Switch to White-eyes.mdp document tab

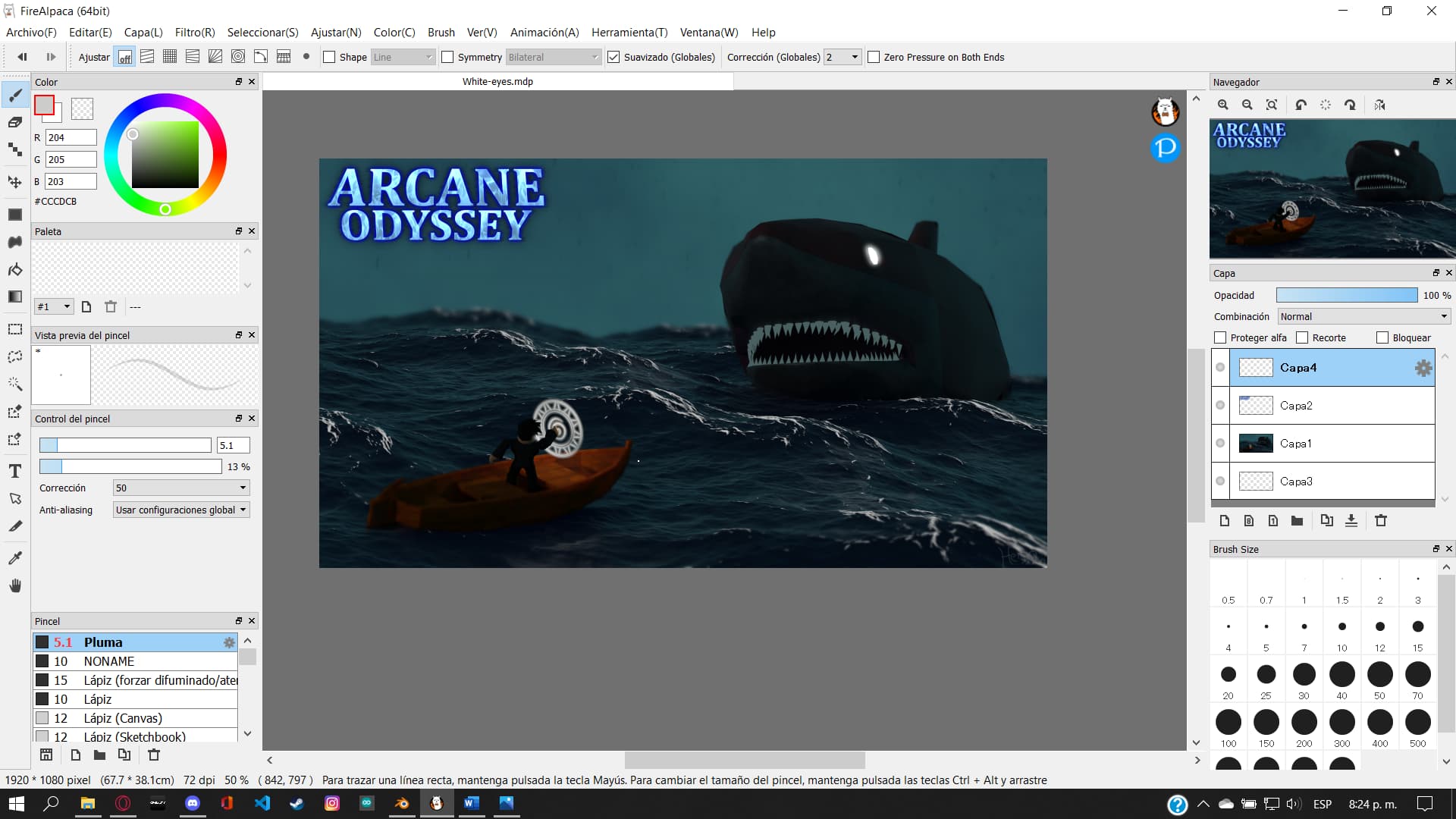497,81
